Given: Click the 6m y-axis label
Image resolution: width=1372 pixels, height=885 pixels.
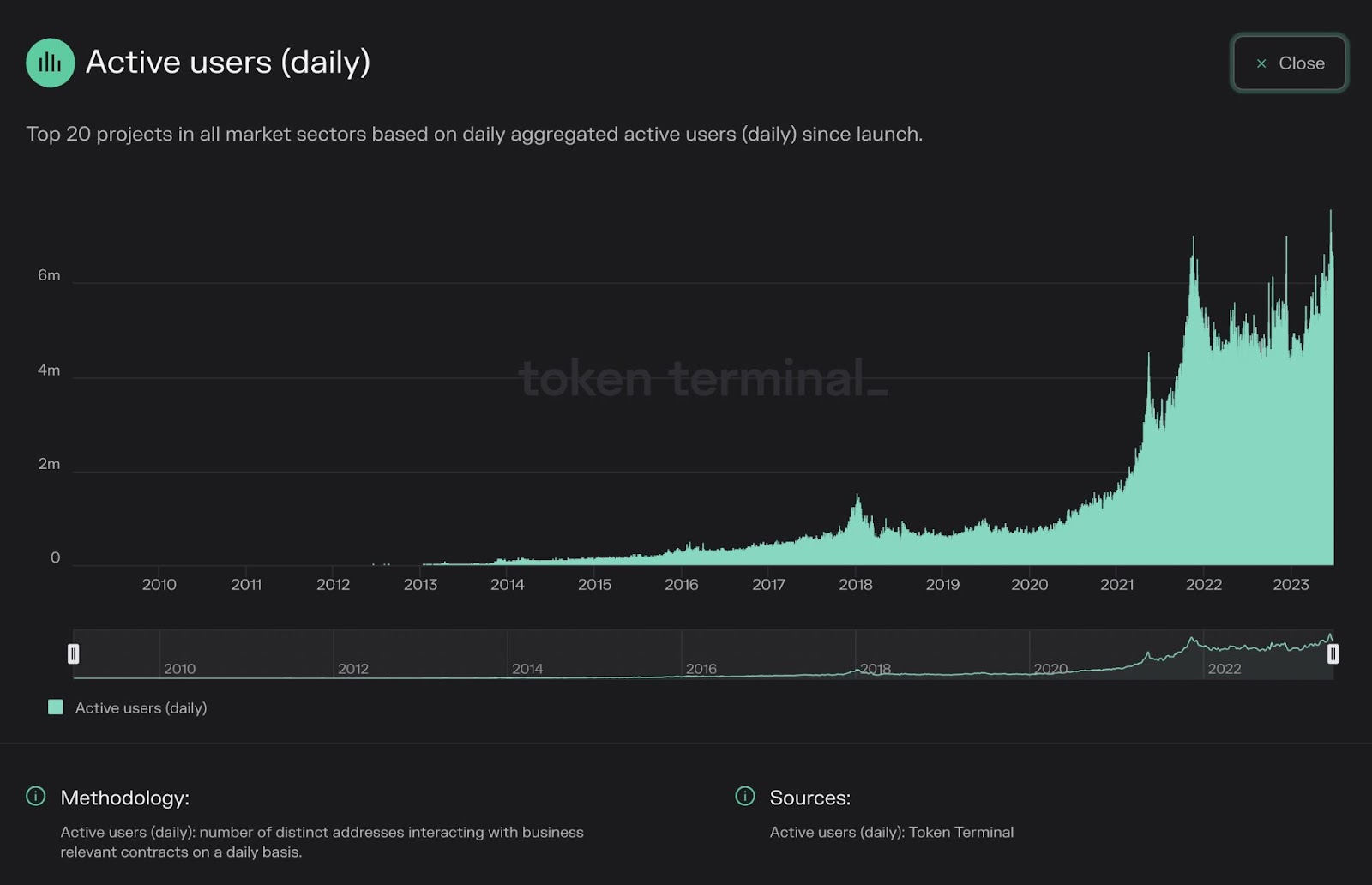Looking at the screenshot, I should pyautogui.click(x=49, y=275).
